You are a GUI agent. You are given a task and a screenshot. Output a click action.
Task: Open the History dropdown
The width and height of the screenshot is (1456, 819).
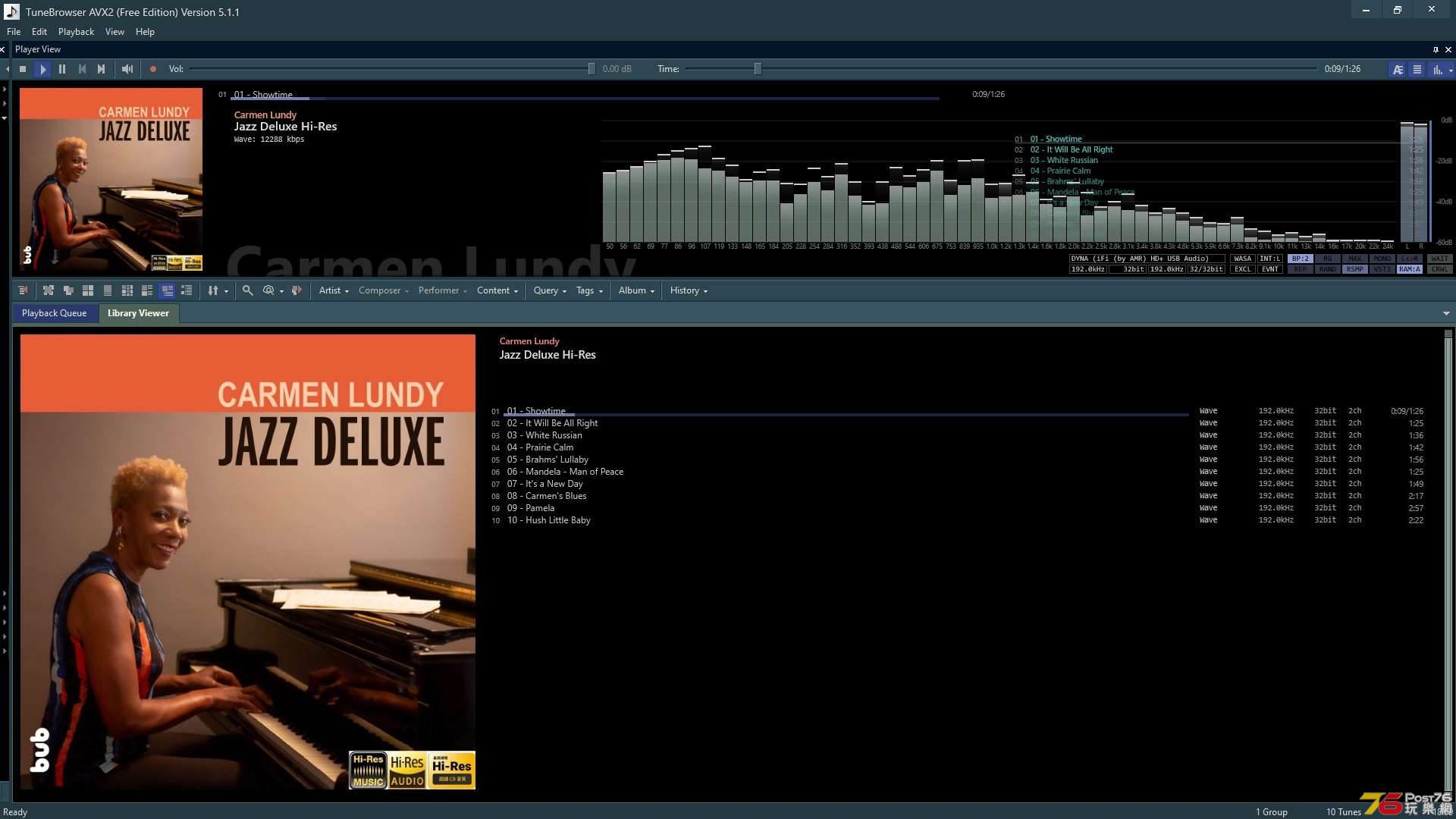tap(689, 290)
